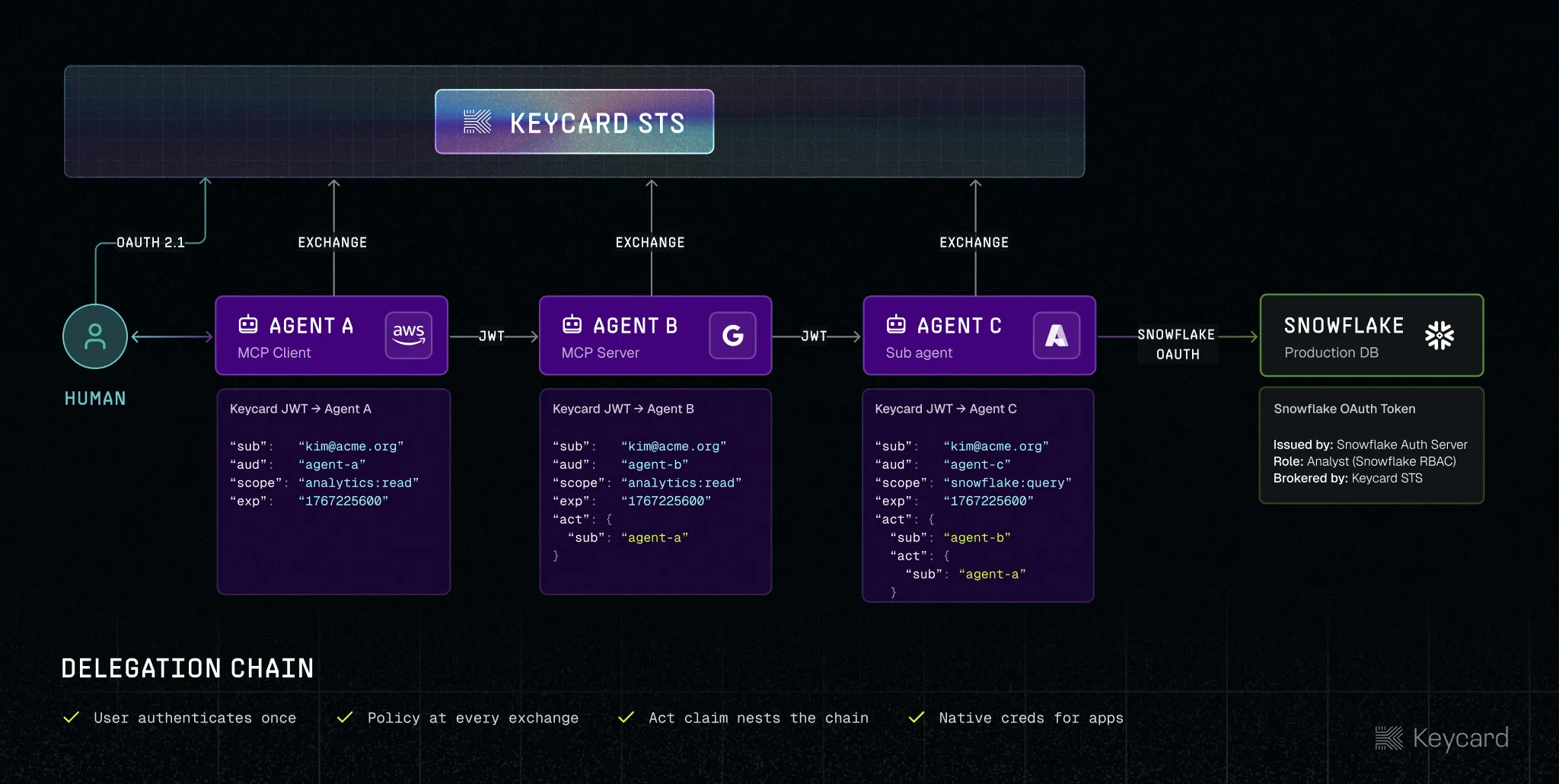The width and height of the screenshot is (1559, 784).
Task: Click checkmark next to Policy at every exchange
Action: pos(345,717)
